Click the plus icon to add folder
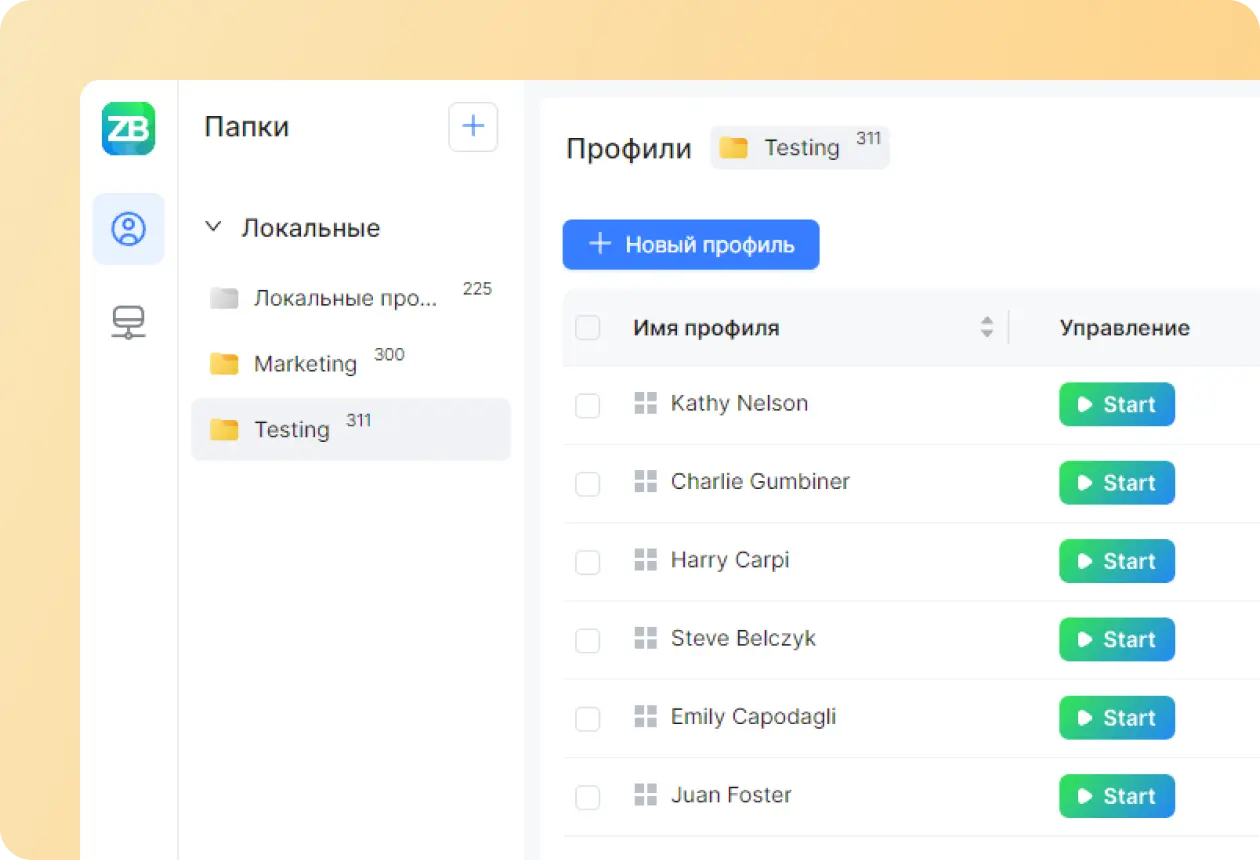Viewport: 1260px width, 860px height. [x=473, y=127]
